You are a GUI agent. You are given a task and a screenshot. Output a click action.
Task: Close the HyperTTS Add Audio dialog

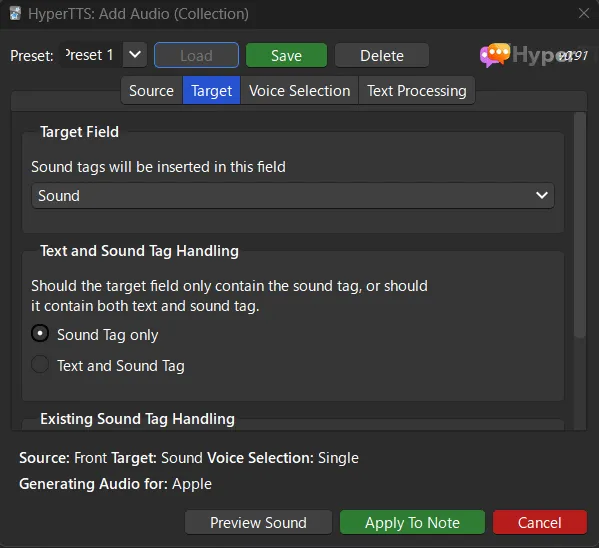point(583,13)
